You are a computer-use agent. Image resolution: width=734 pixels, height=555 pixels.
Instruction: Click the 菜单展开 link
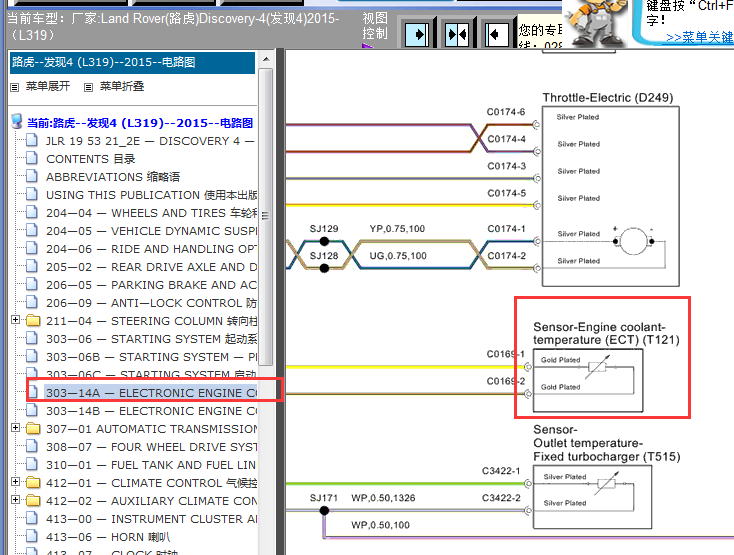coord(48,86)
